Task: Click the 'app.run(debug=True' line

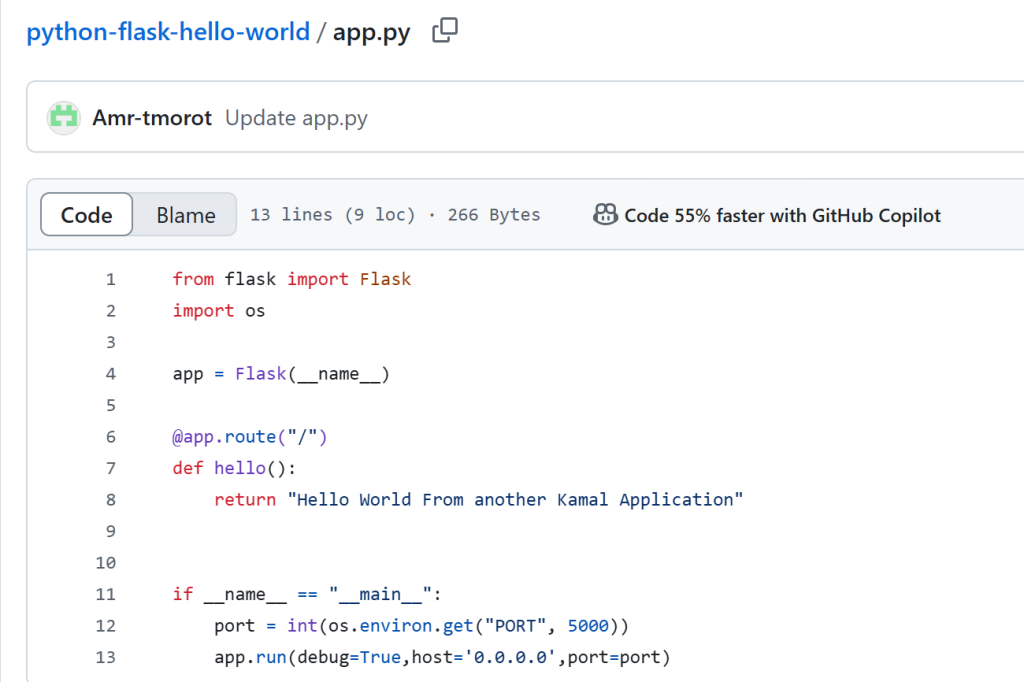Action: tap(442, 657)
